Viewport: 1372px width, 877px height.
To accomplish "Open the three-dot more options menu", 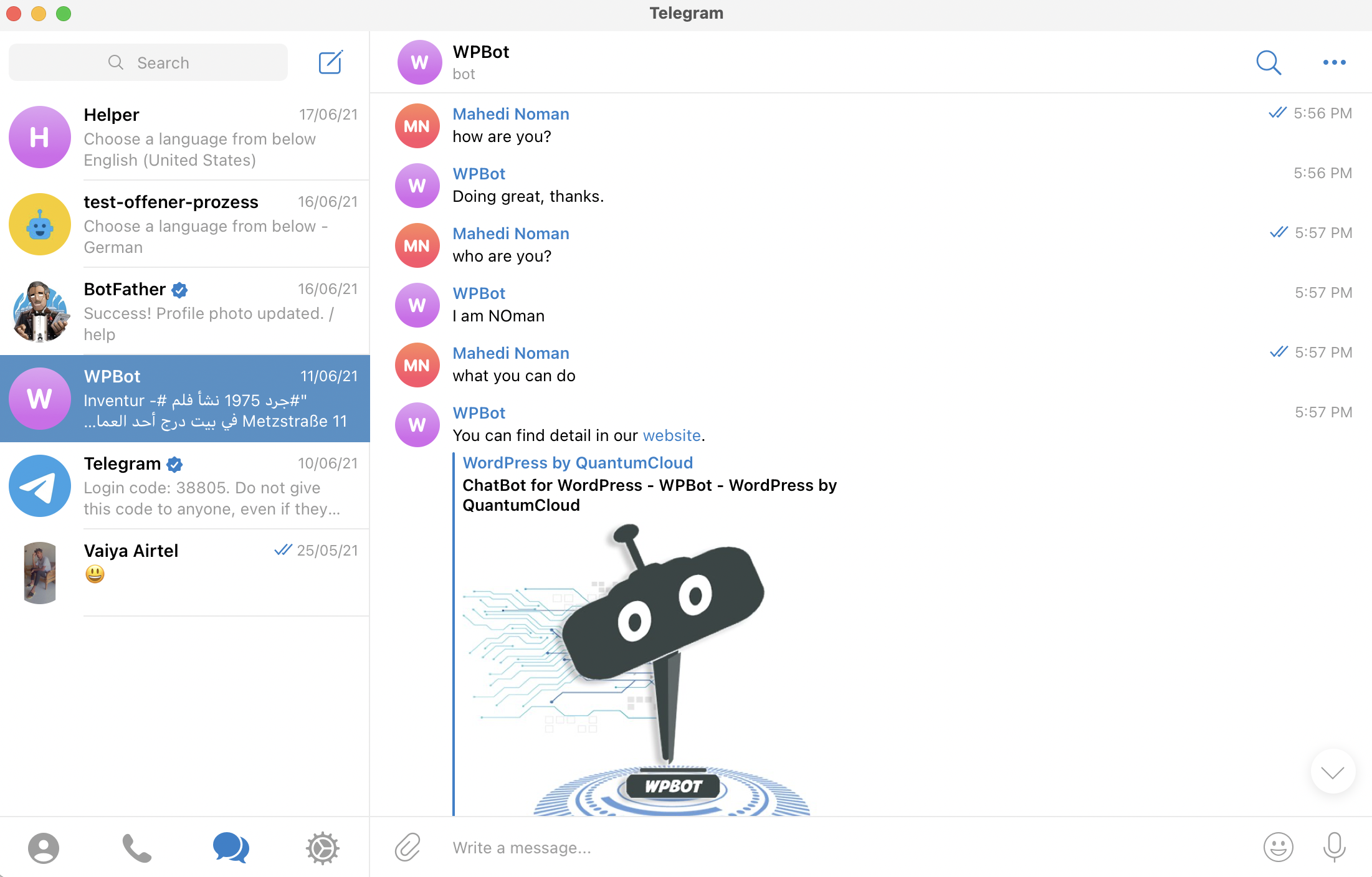I will (x=1334, y=62).
